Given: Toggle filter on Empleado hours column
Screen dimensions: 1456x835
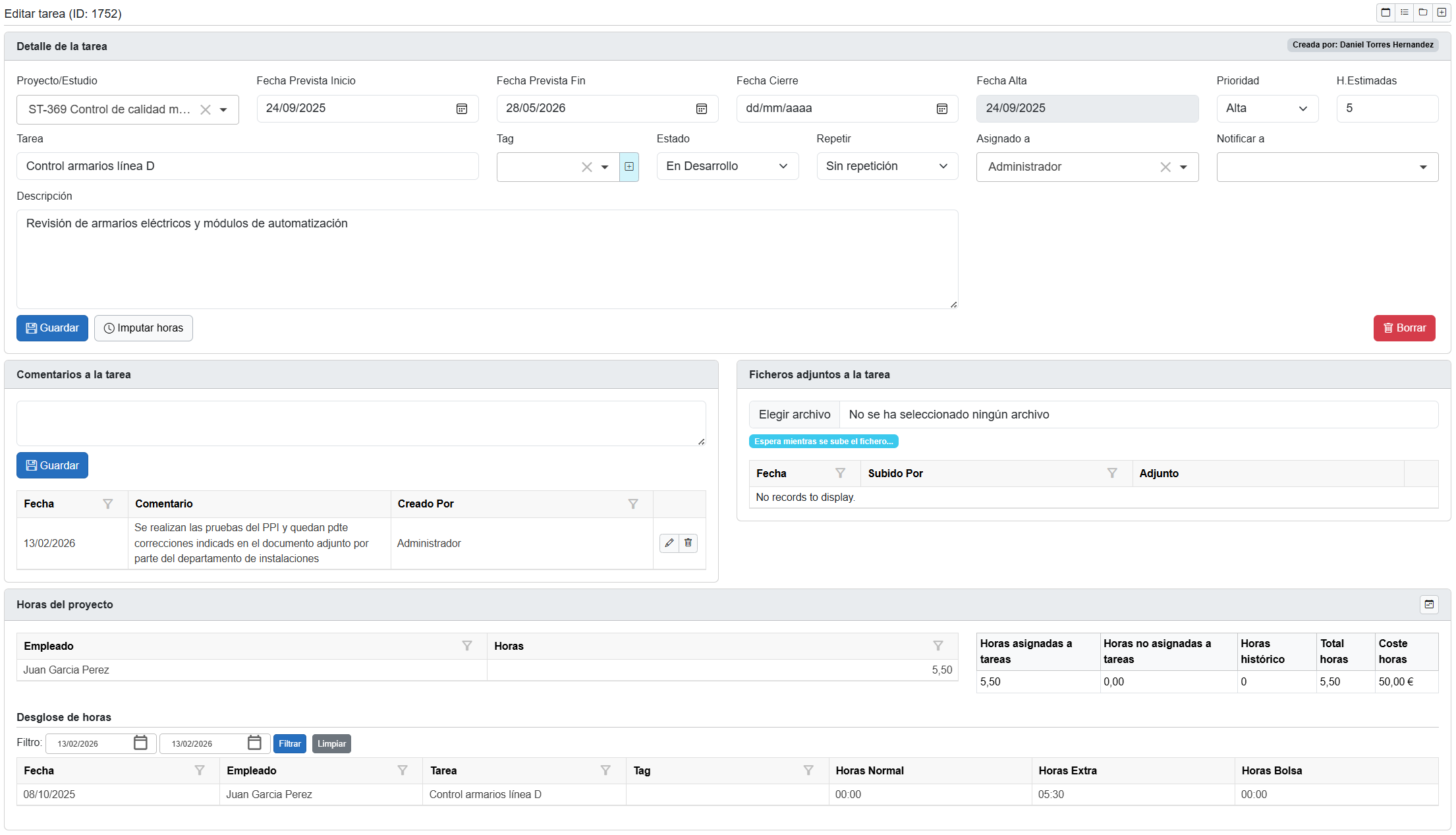Looking at the screenshot, I should pyautogui.click(x=467, y=646).
